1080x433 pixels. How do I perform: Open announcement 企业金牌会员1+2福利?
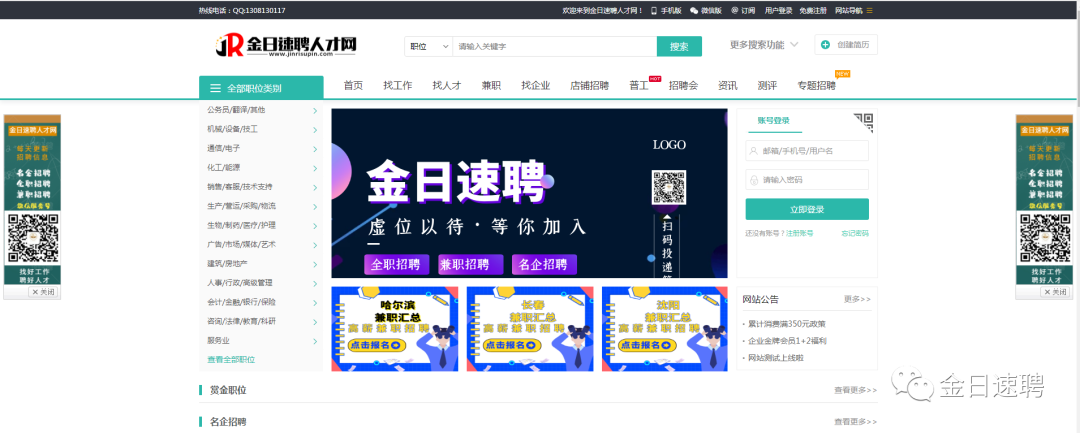(787, 341)
